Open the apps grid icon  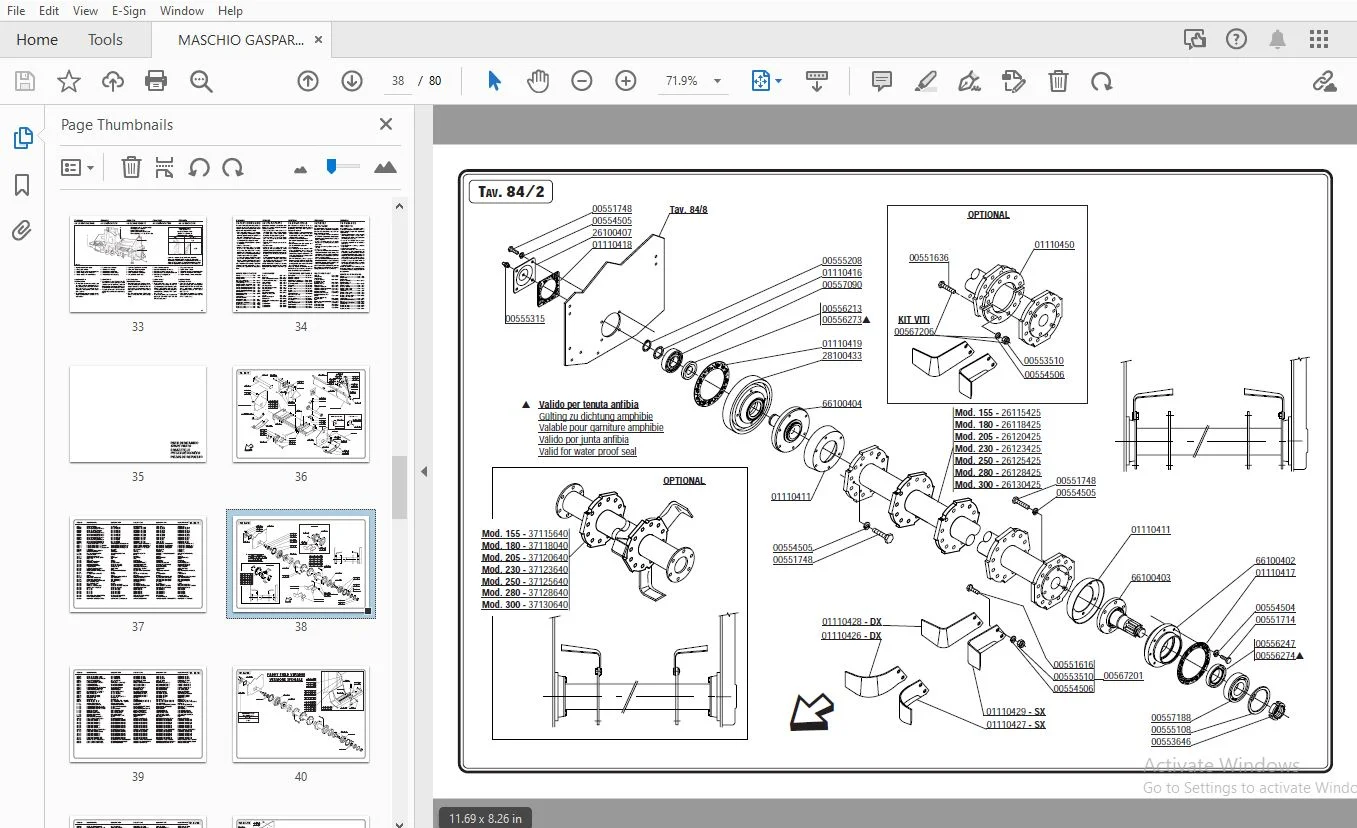(1319, 40)
